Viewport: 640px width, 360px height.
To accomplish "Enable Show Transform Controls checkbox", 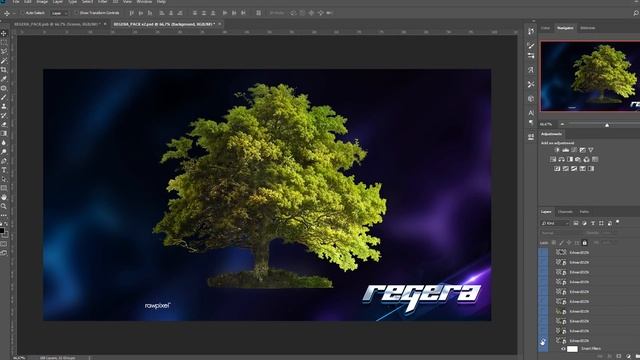I will tap(76, 13).
